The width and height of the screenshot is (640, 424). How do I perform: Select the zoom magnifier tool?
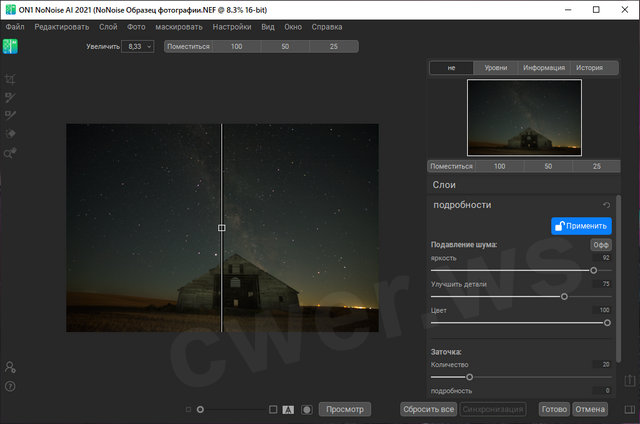[x=10, y=153]
